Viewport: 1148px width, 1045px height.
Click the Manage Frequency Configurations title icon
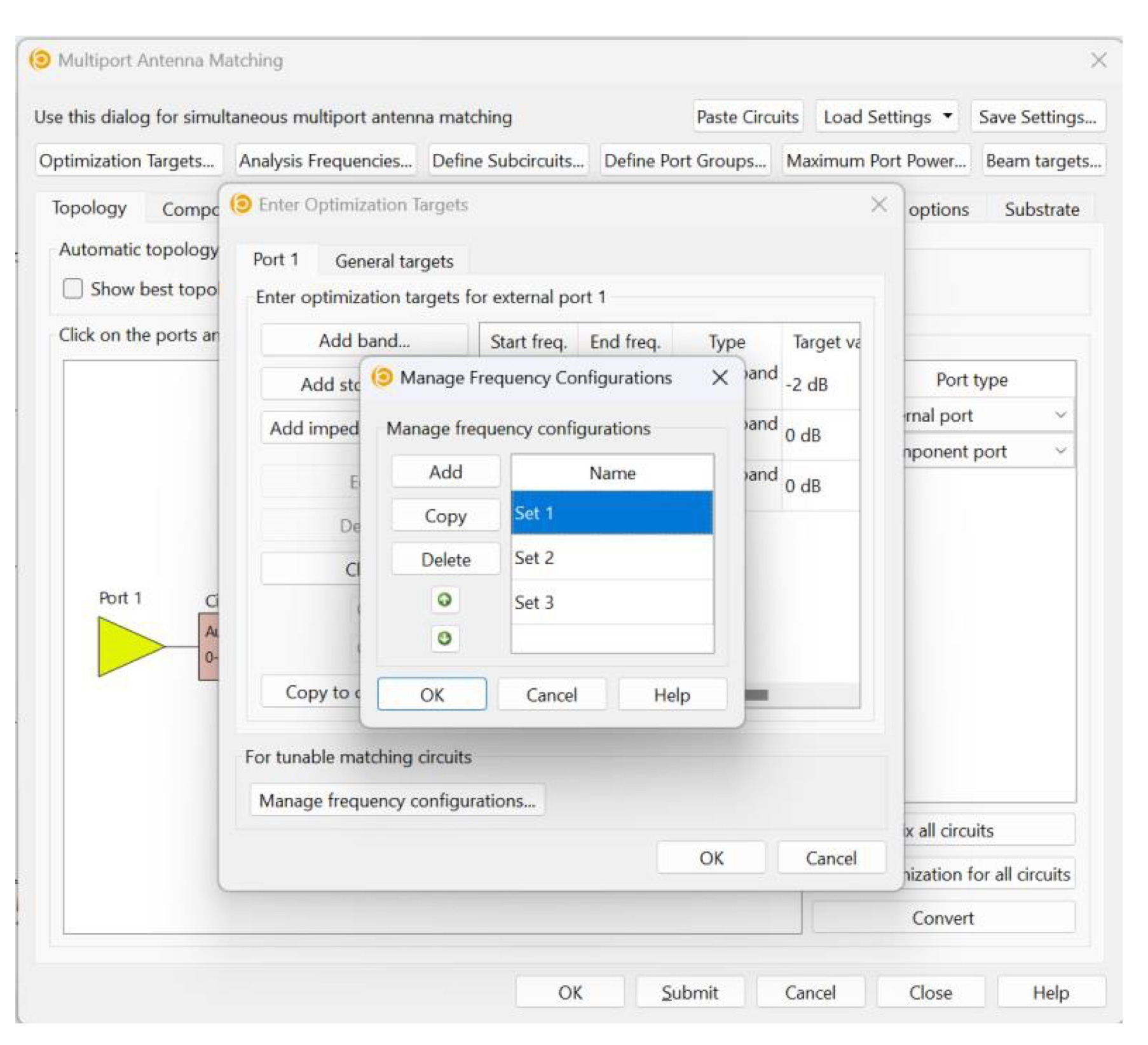coord(382,377)
